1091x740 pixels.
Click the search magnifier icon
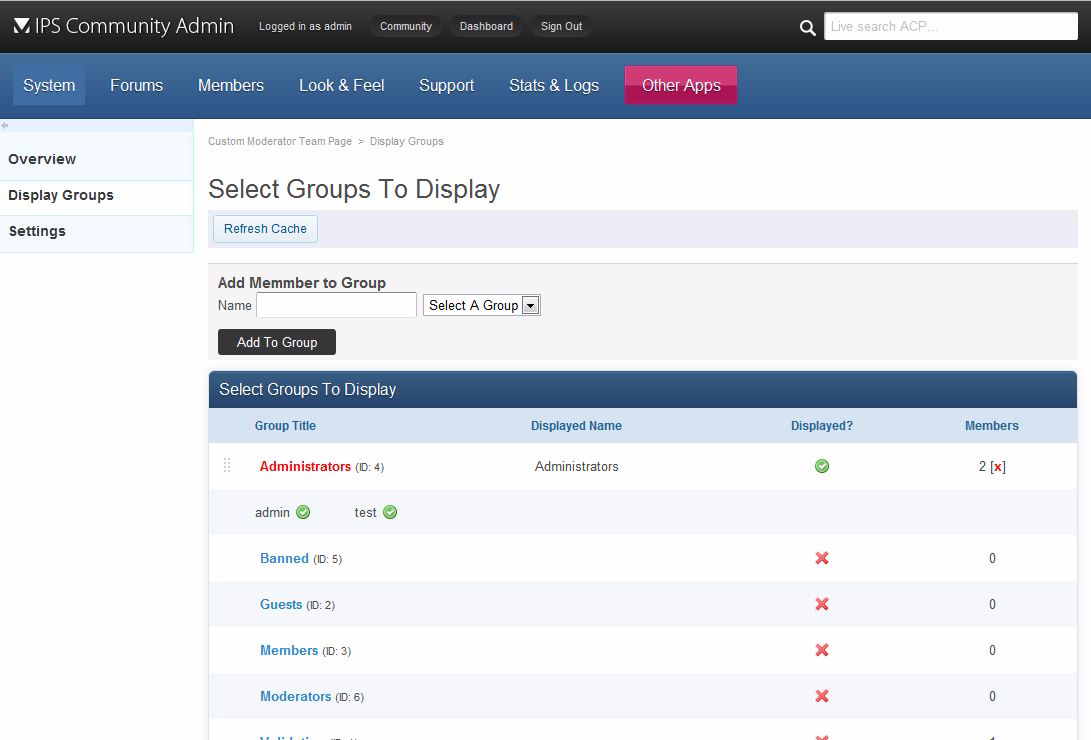tap(808, 28)
